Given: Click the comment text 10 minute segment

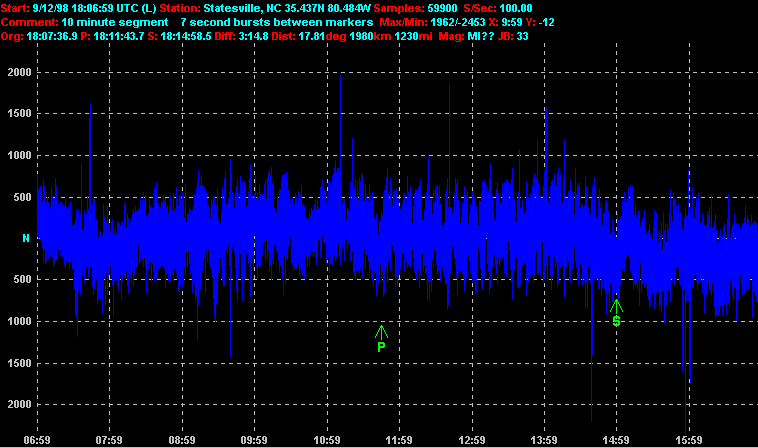Looking at the screenshot, I should pyautogui.click(x=115, y=22).
